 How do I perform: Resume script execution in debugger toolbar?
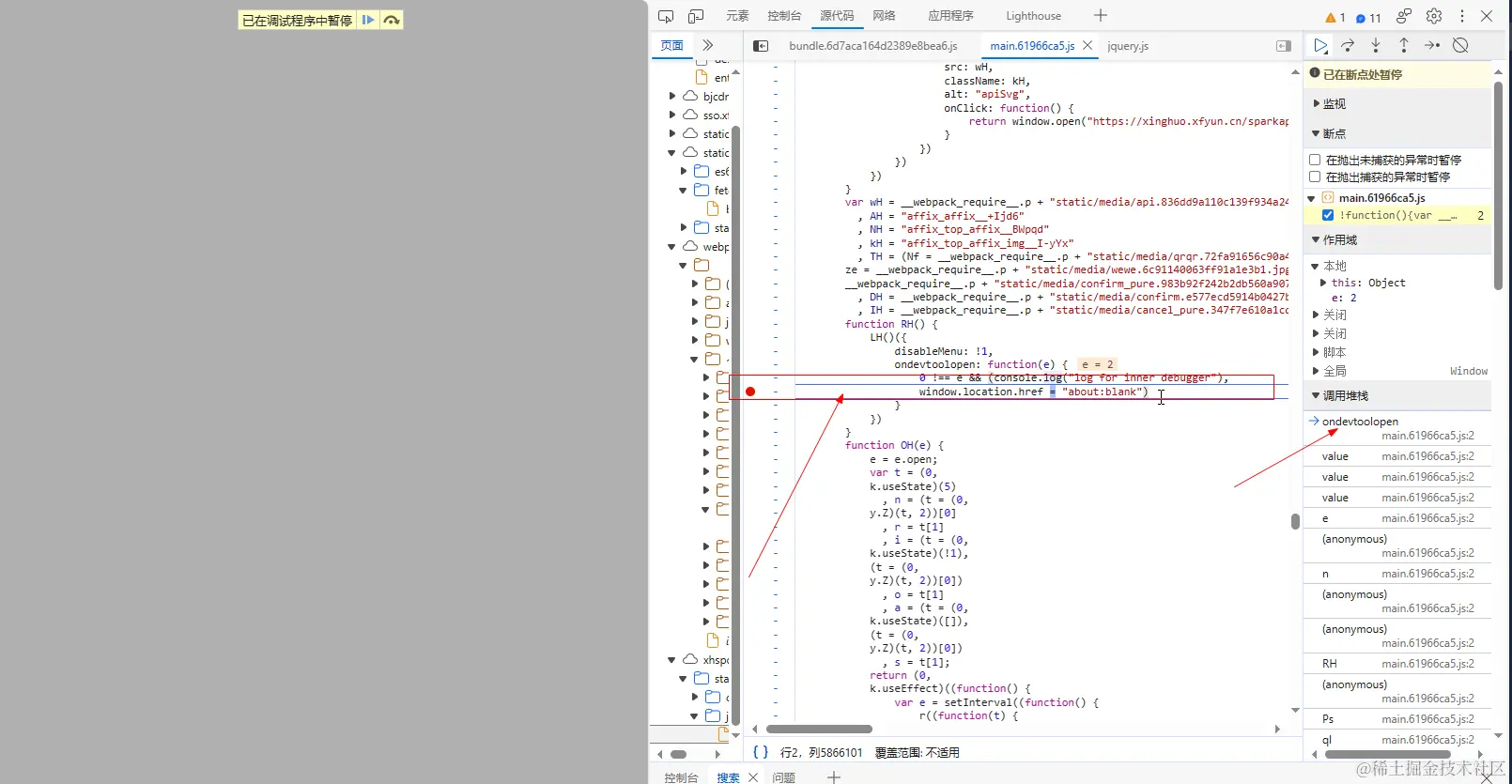click(1320, 45)
